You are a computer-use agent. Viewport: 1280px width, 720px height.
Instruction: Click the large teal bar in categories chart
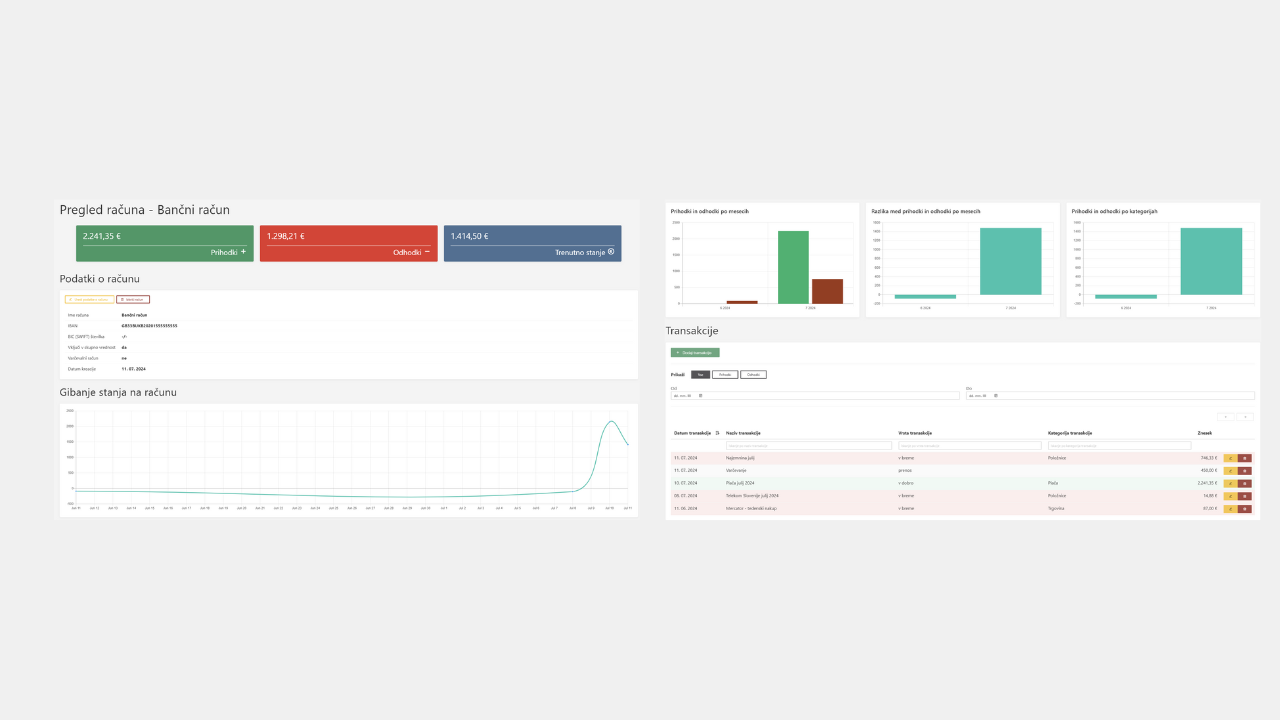point(1211,261)
